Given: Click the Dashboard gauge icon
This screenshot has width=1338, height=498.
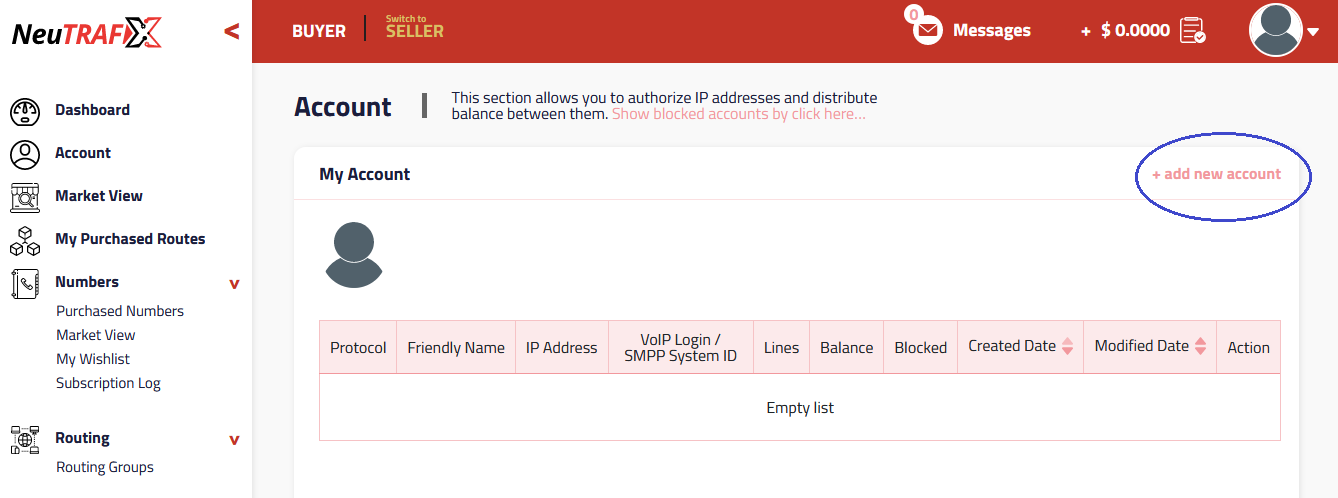Looking at the screenshot, I should pyautogui.click(x=25, y=111).
